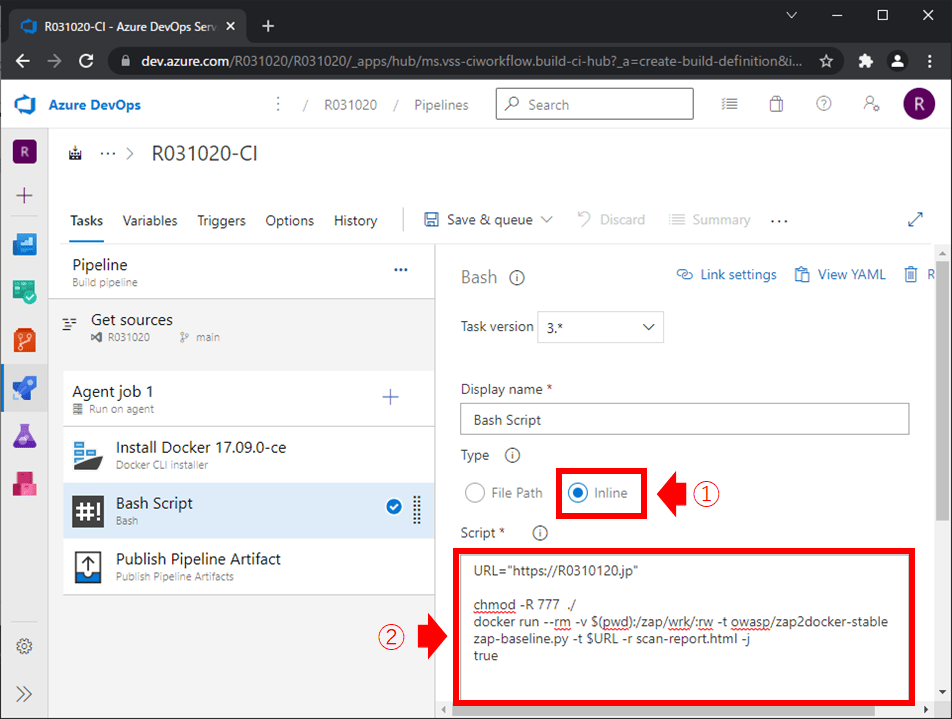This screenshot has height=719, width=952.
Task: Show the Script info icon
Action: pyautogui.click(x=540, y=533)
